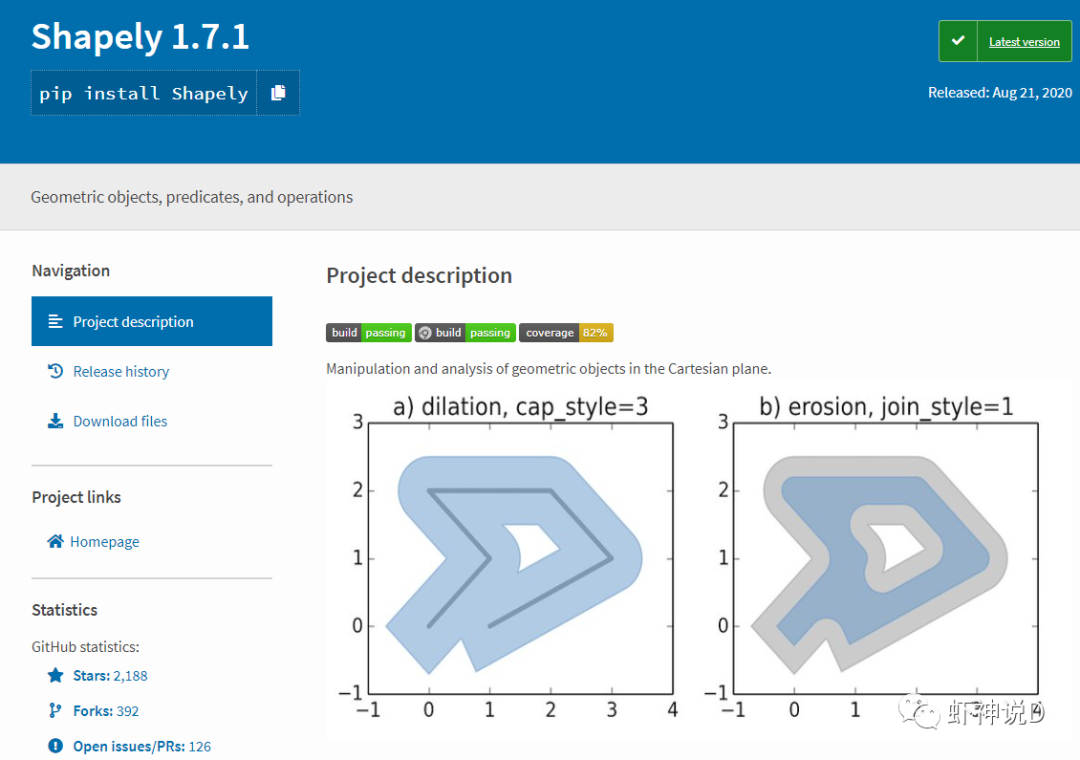Copy the pip install command icon
This screenshot has height=760, width=1080.
click(278, 92)
